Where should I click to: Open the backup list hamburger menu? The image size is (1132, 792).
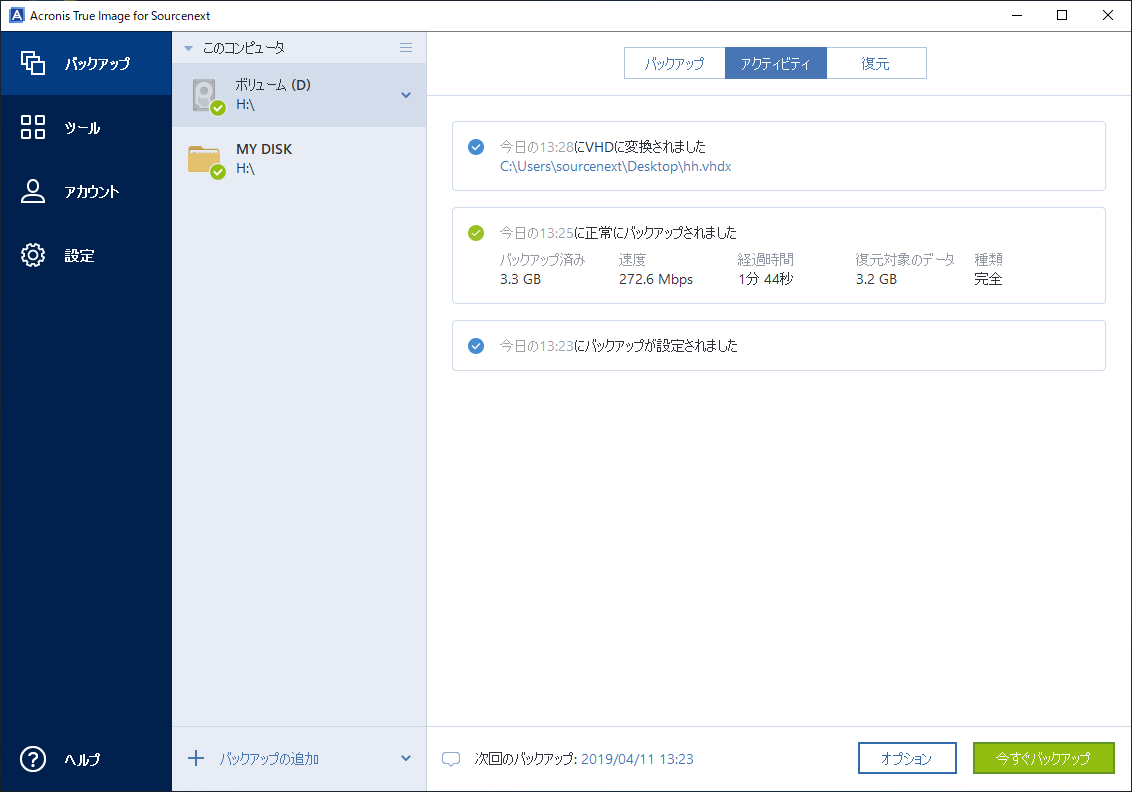click(x=406, y=46)
